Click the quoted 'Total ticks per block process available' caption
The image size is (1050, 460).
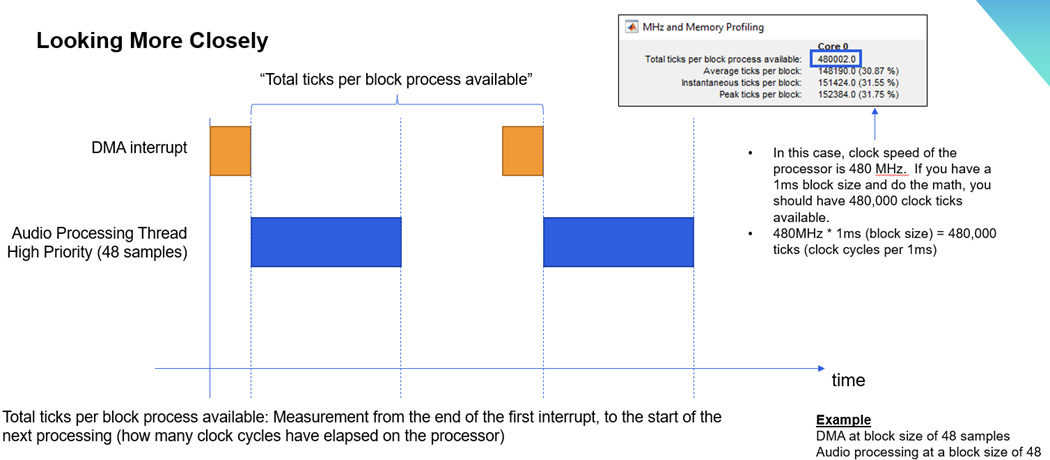pos(395,79)
